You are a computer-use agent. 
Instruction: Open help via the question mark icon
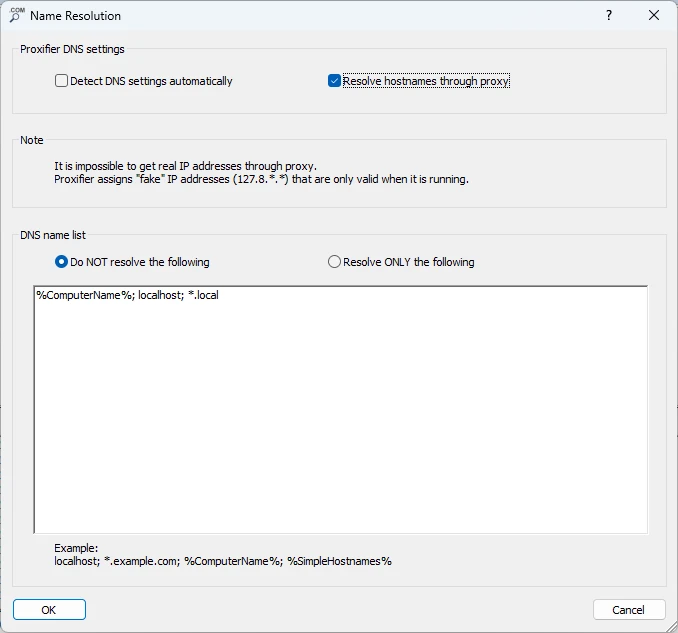(609, 16)
